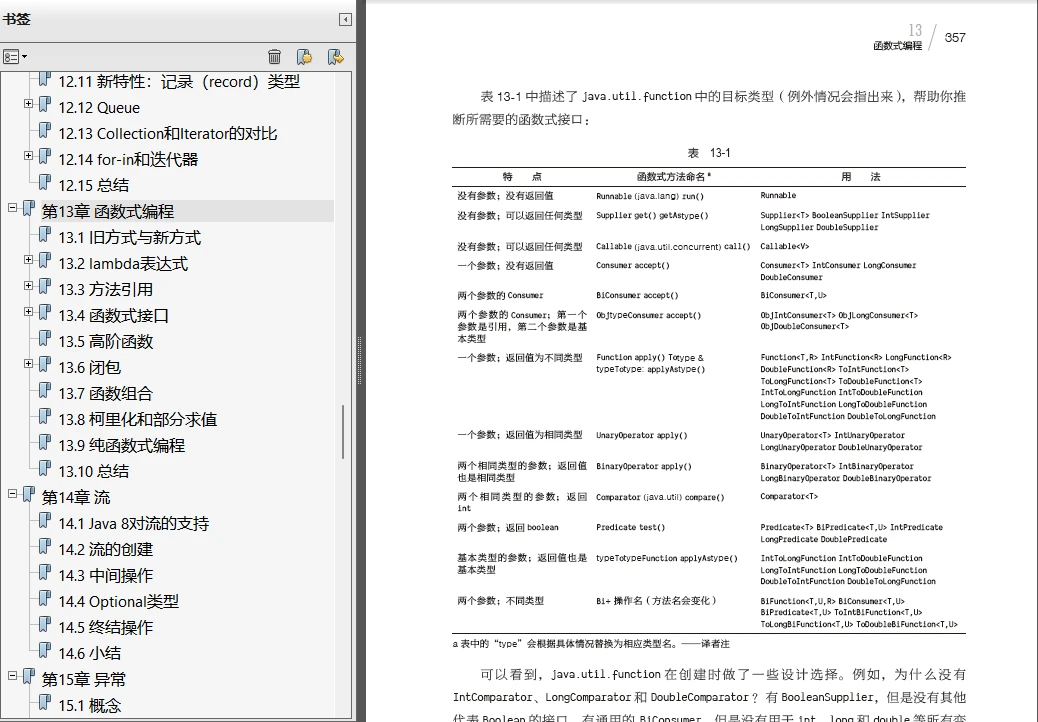This screenshot has height=722, width=1038.
Task: Click the bookmark ribbon icon beside 13.10 总结
Action: [44, 467]
